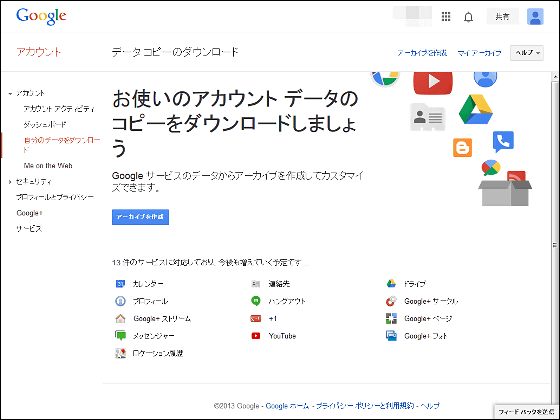The width and height of the screenshot is (560, 420).
Task: Select サービス in sidebar
Action: [29, 229]
